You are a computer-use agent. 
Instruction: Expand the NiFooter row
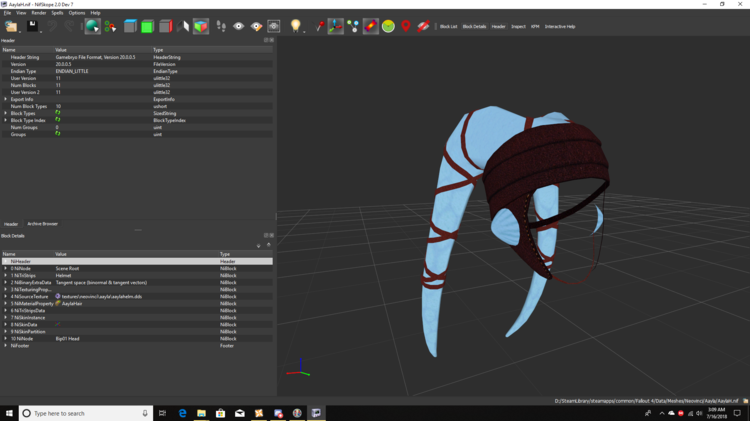6,345
